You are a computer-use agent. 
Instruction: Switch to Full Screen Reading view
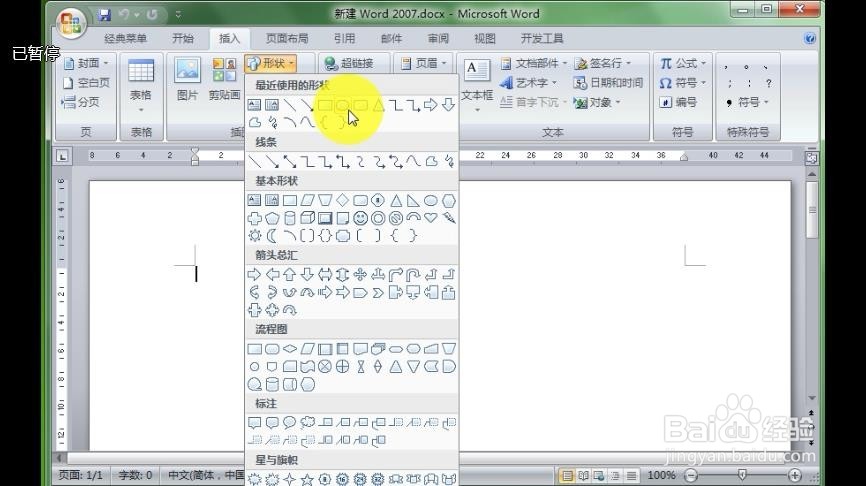coord(583,475)
